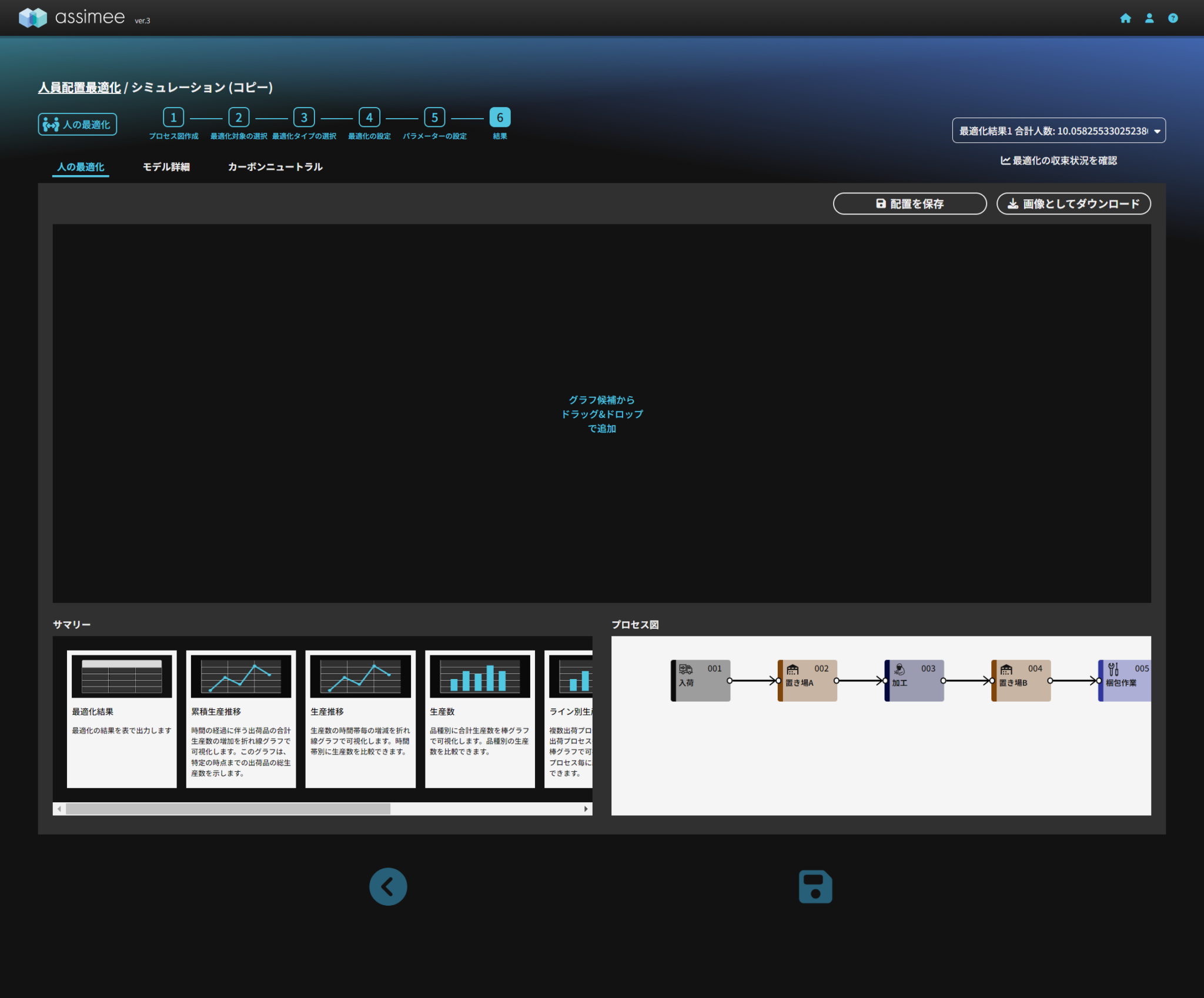Screen dimensions: 1204x998
Task: Open the user account icon
Action: [x=1149, y=18]
